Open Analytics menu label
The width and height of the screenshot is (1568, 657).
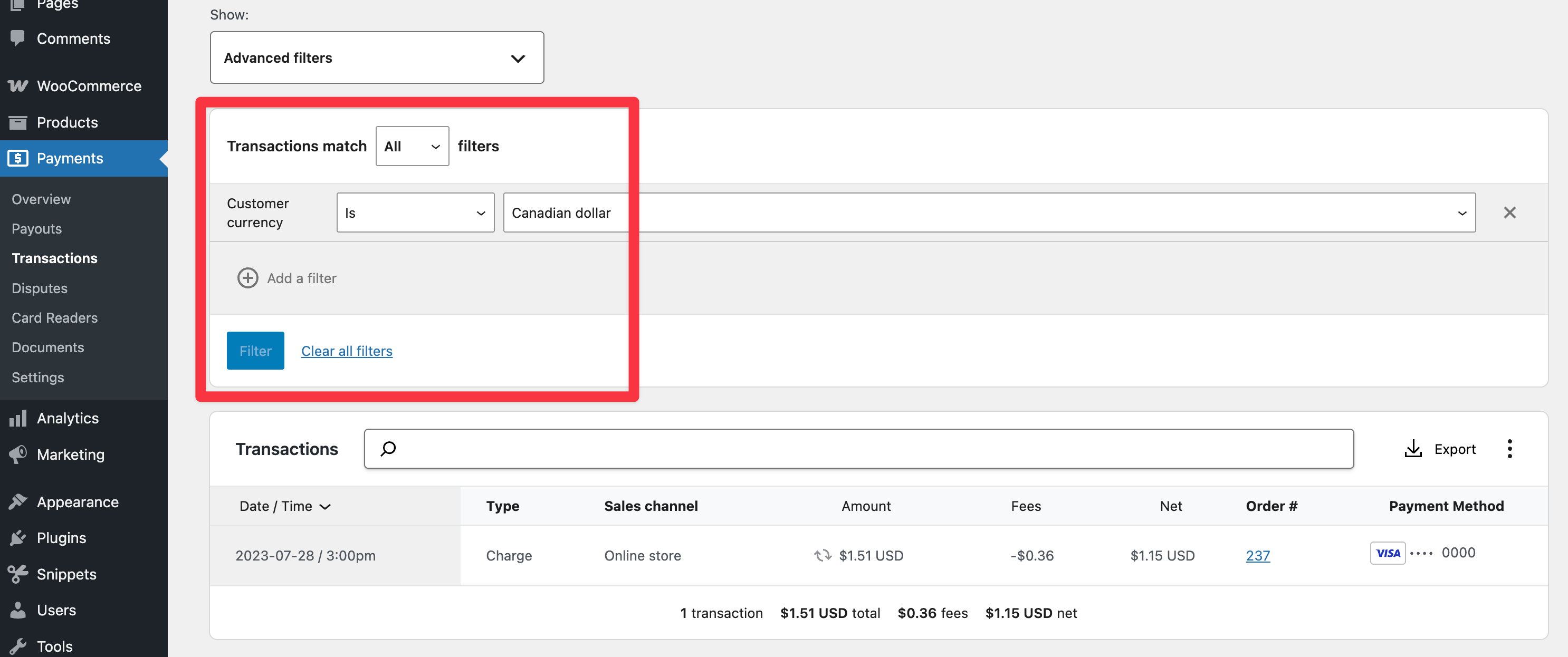(68, 418)
